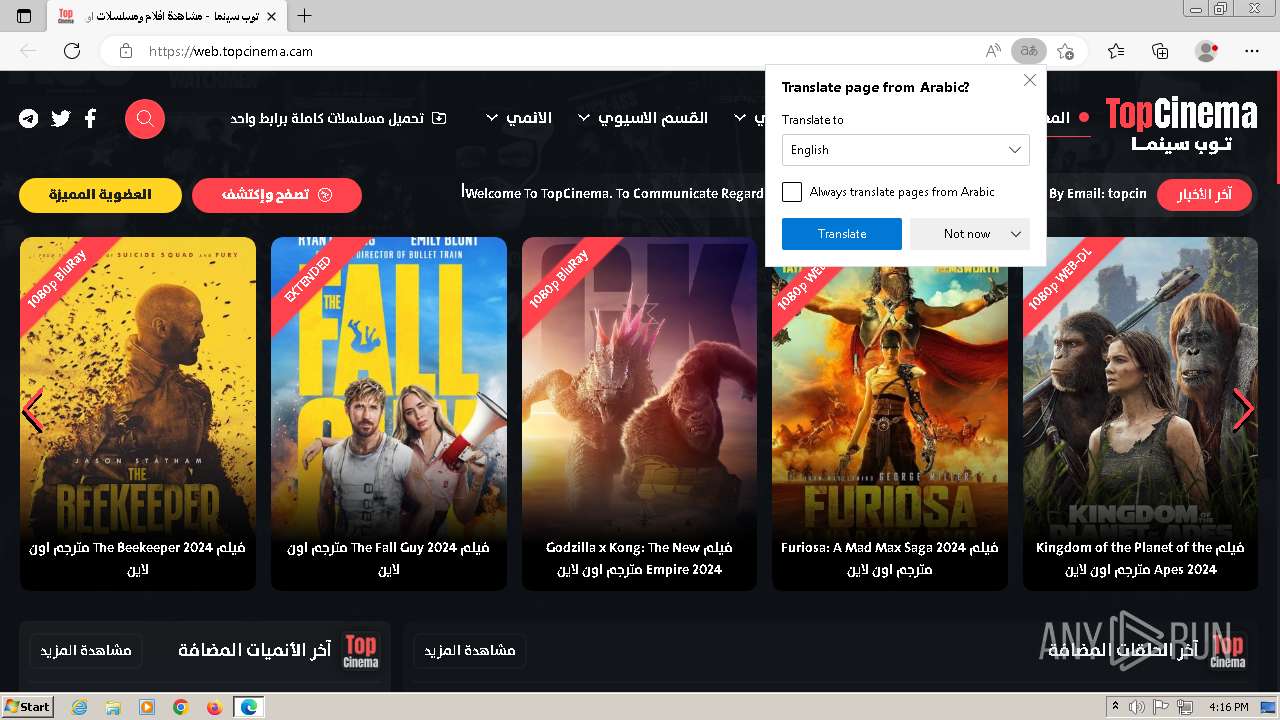Add this page to favorites star

pos(1066,51)
